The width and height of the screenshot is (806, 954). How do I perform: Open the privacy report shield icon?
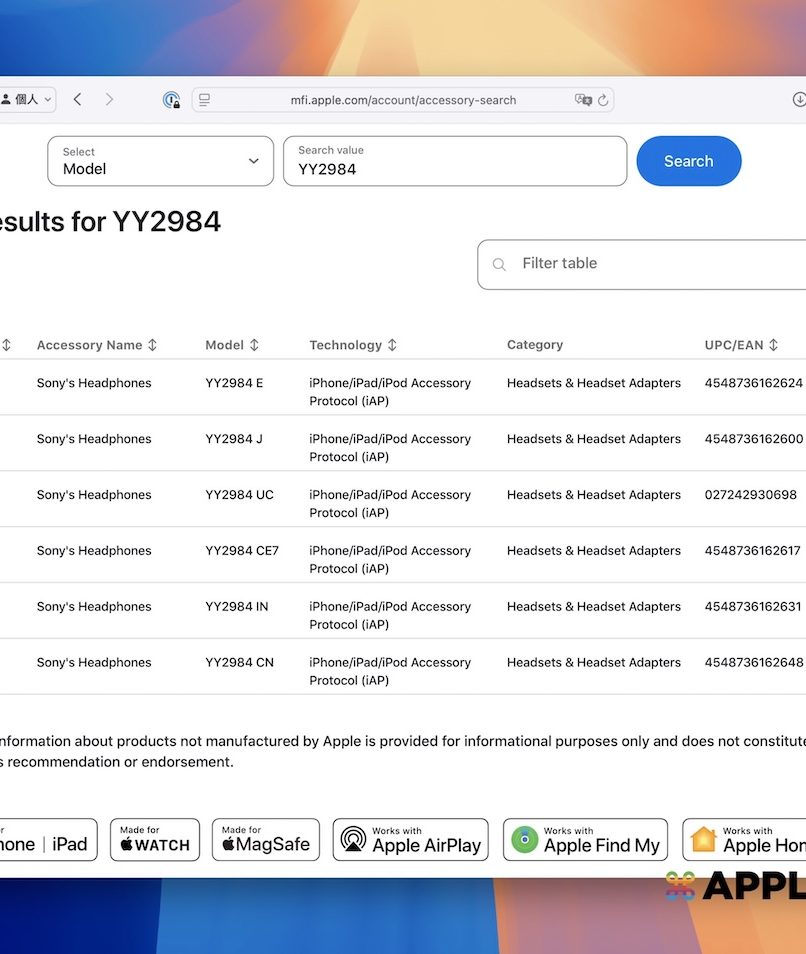(x=171, y=100)
